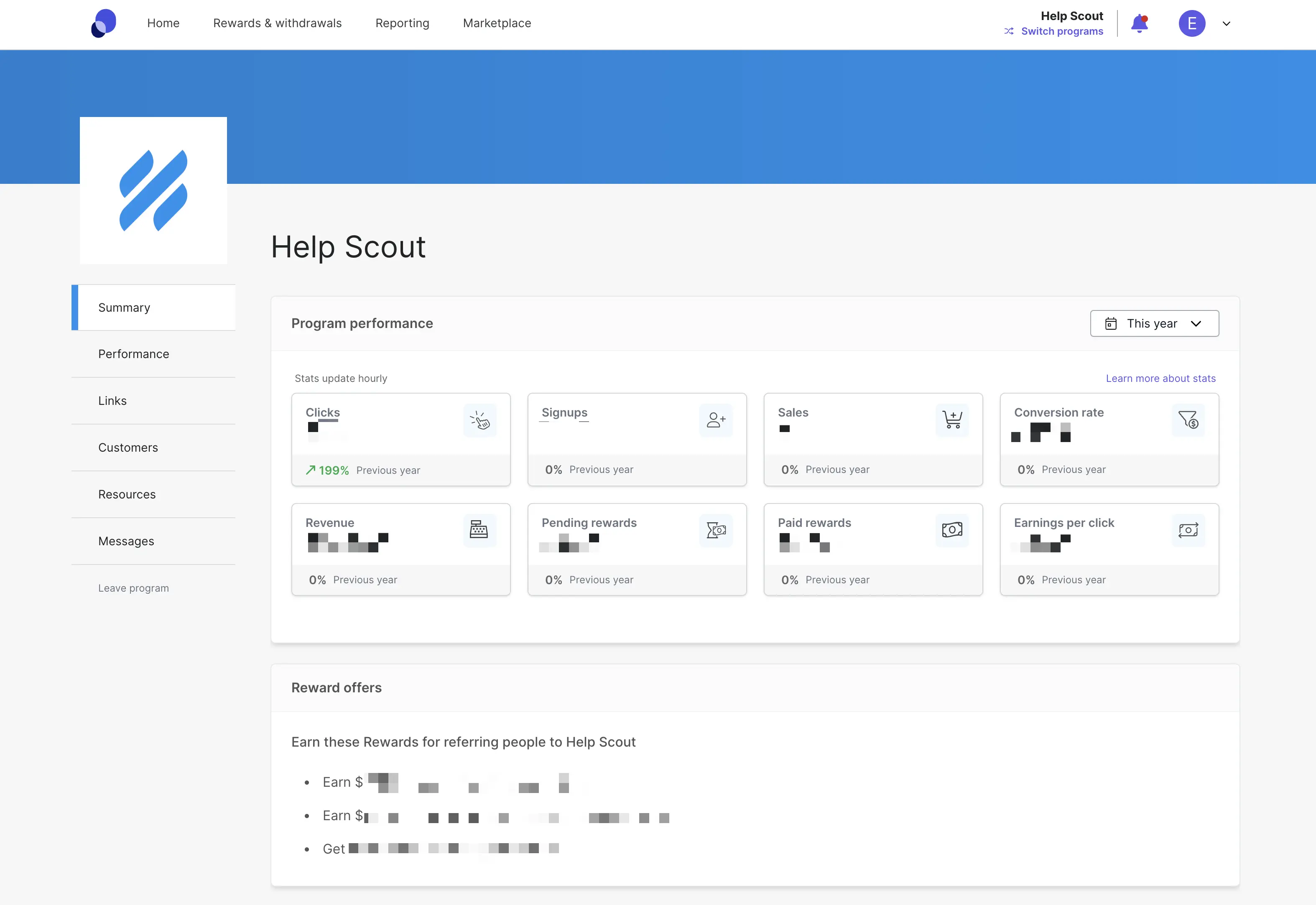Click the banknote icon on Paid rewards card
Image resolution: width=1316 pixels, height=905 pixels.
[x=952, y=530]
